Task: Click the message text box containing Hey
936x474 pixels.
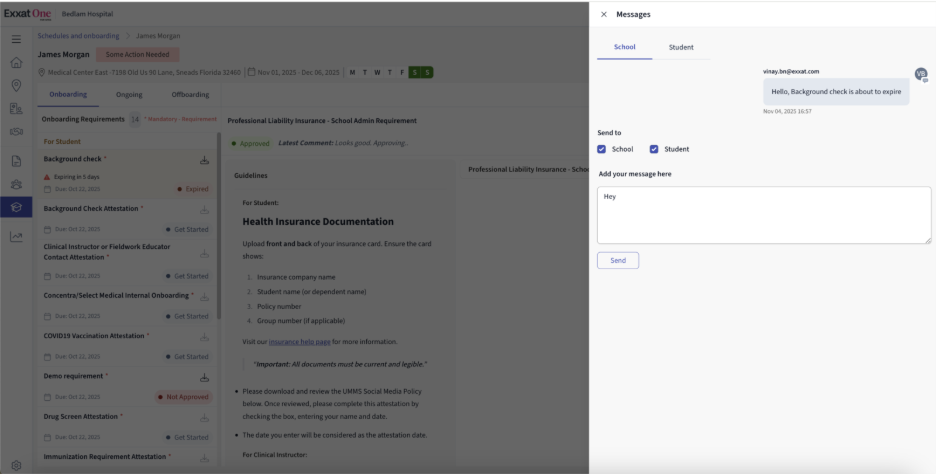Action: pos(763,214)
